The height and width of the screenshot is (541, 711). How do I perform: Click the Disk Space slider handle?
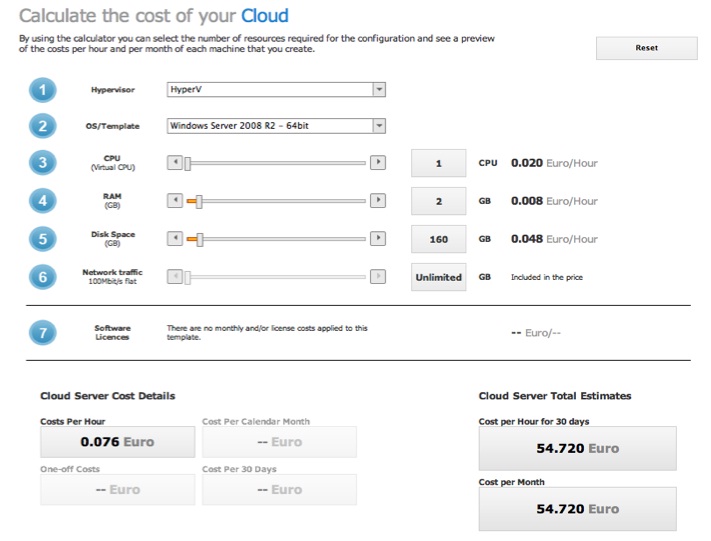200,239
